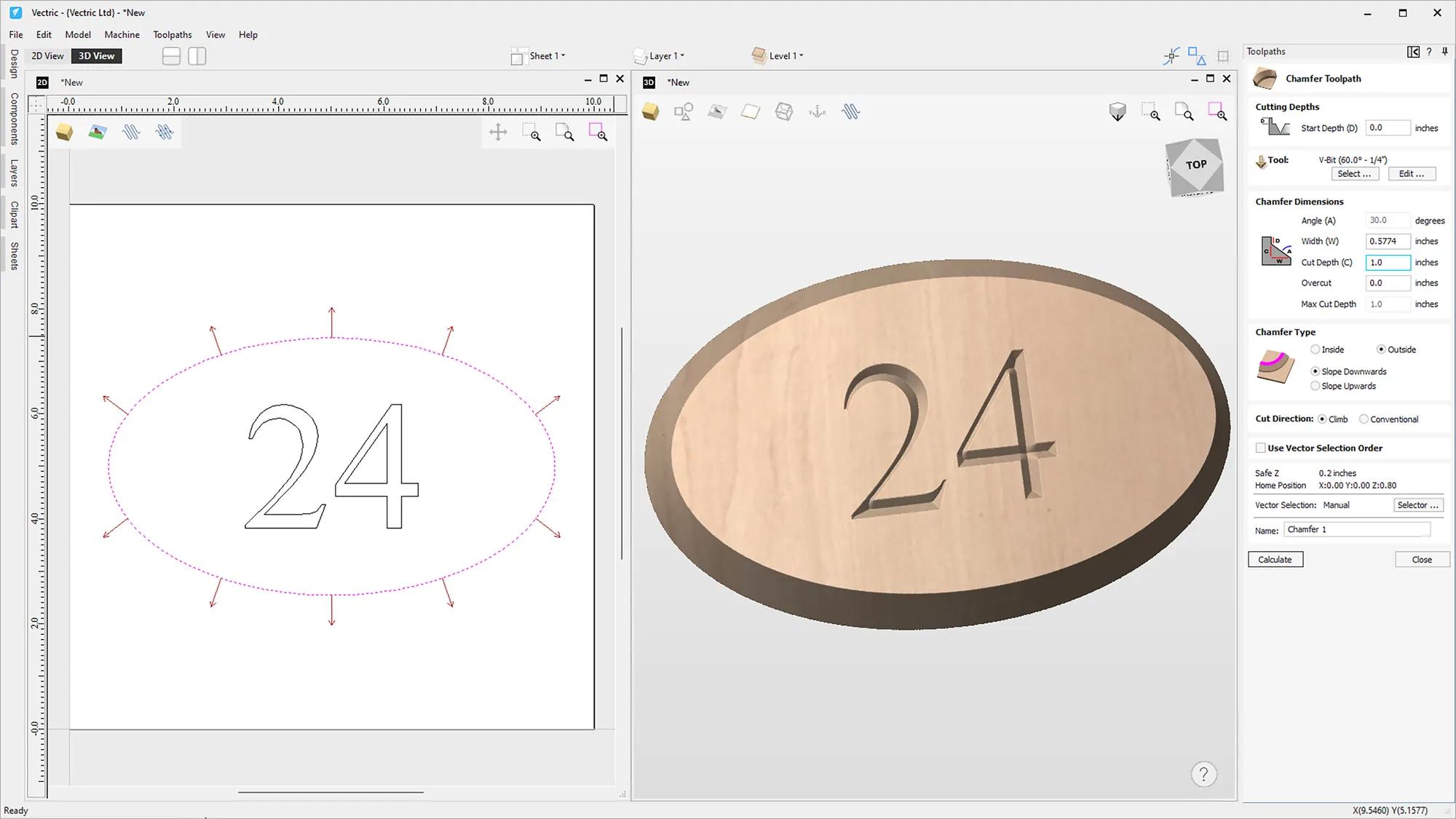The width and height of the screenshot is (1456, 819).
Task: Enable Use Vector Selection Order checkbox
Action: [1260, 448]
